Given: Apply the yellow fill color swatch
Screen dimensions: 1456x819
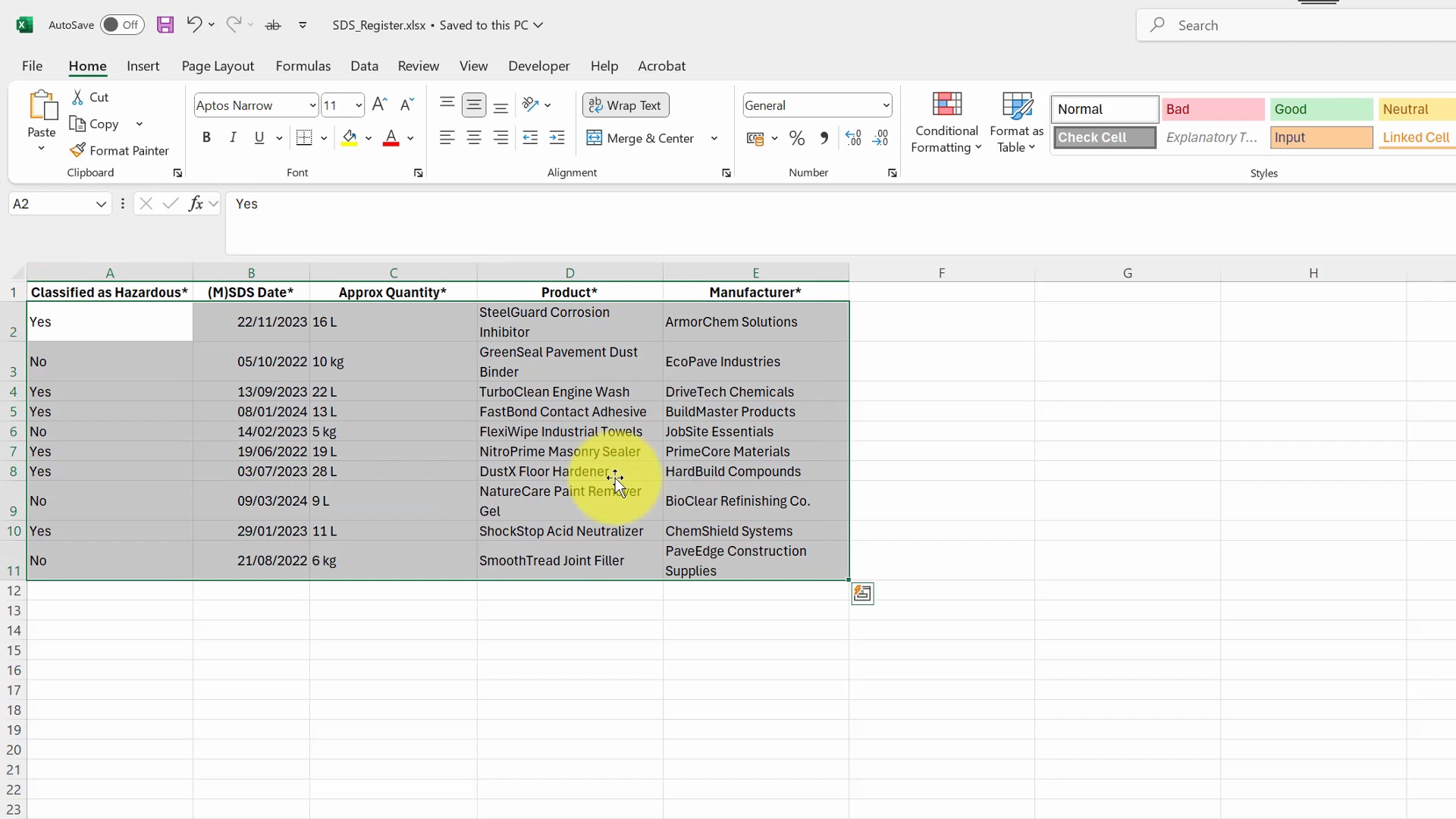Looking at the screenshot, I should 350,138.
